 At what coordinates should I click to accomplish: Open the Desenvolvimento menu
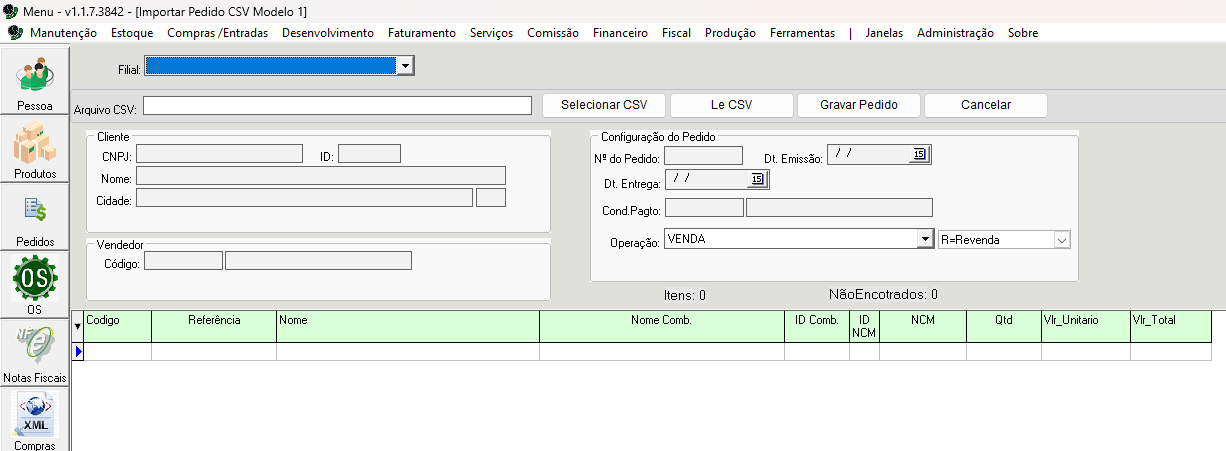328,33
